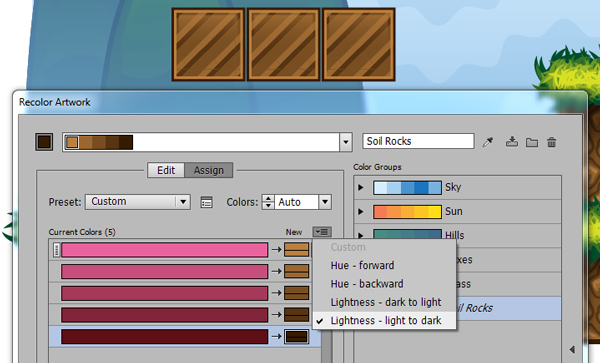Delete color group with trash icon

551,142
